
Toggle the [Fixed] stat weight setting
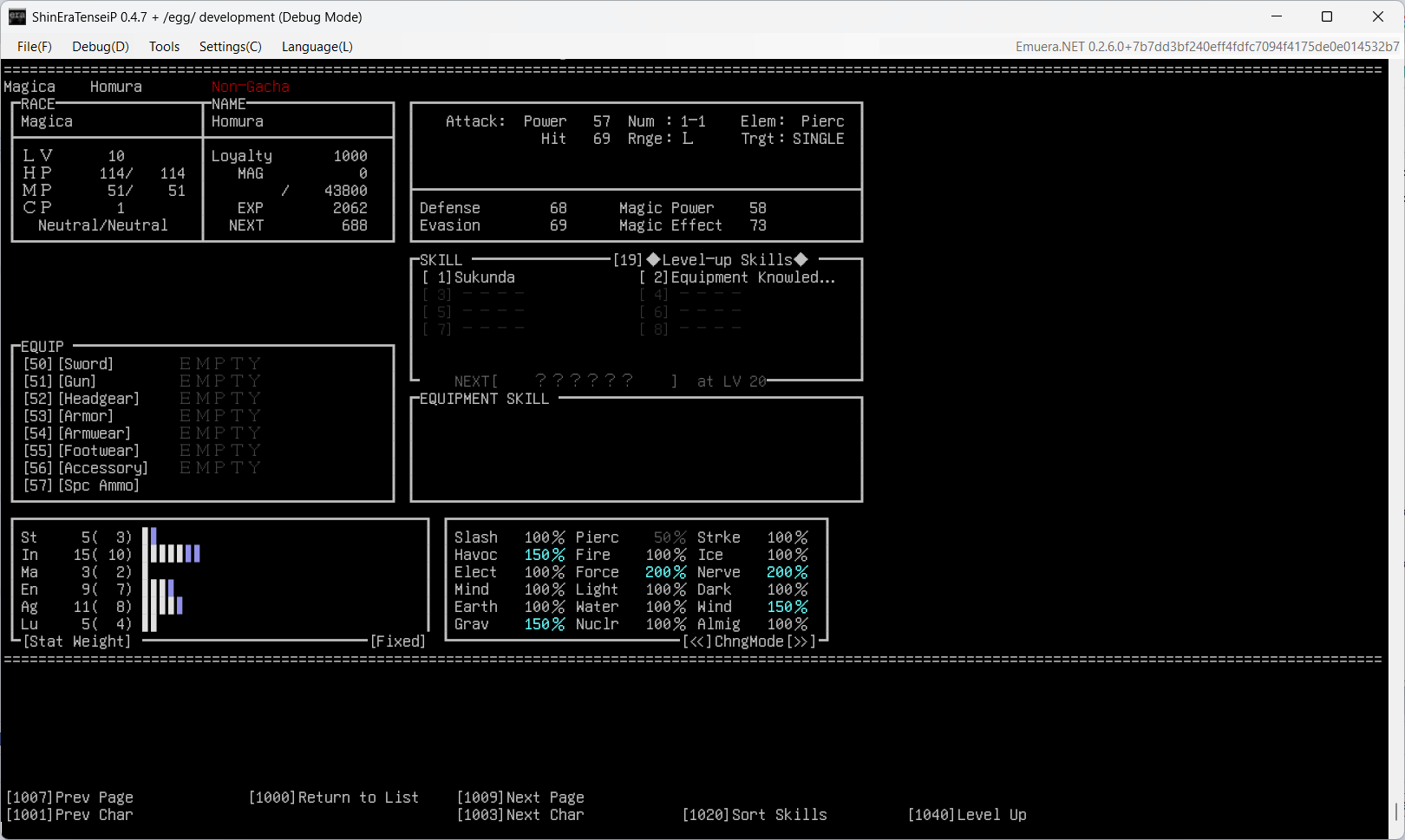coord(398,641)
